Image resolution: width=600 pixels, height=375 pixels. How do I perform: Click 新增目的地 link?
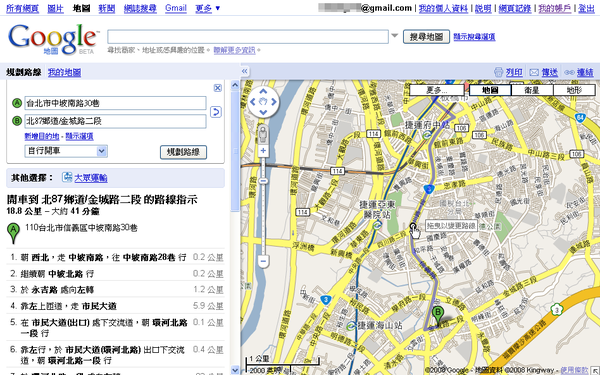[42, 136]
